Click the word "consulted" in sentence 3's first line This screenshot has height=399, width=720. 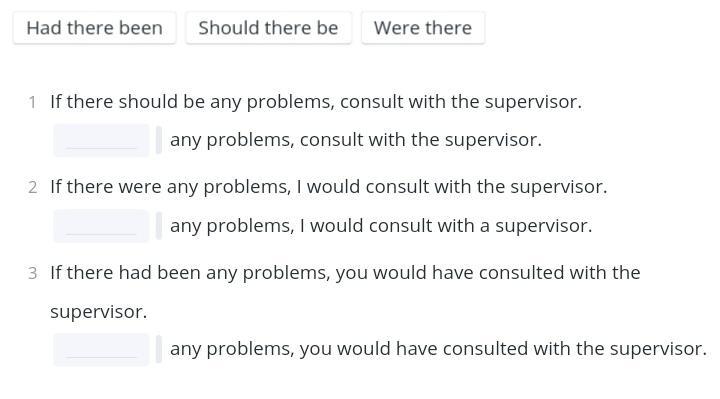[x=521, y=273]
